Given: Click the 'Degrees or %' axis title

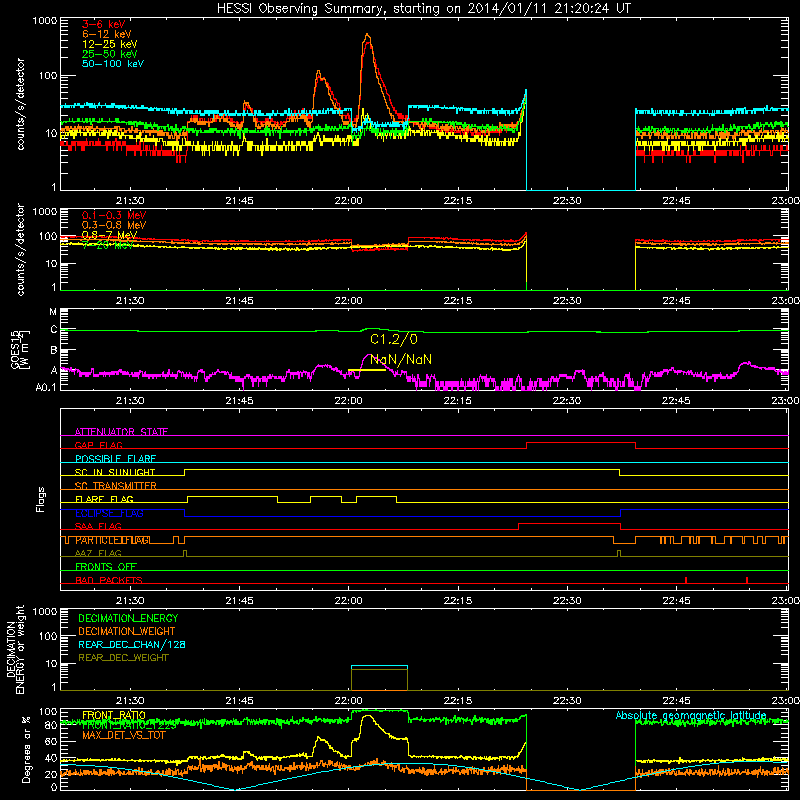Looking at the screenshot, I should pyautogui.click(x=26, y=750).
